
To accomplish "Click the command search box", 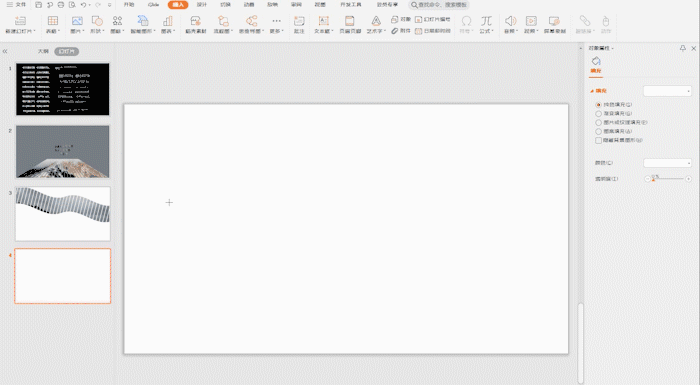I will (440, 5).
